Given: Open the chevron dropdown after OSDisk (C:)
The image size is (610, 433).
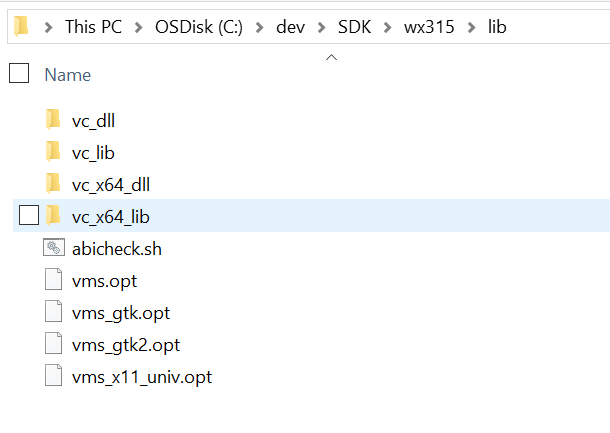Looking at the screenshot, I should [259, 27].
